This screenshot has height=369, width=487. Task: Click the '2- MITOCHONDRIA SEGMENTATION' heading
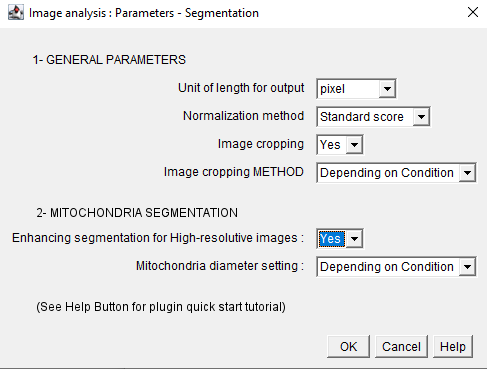coord(137,213)
